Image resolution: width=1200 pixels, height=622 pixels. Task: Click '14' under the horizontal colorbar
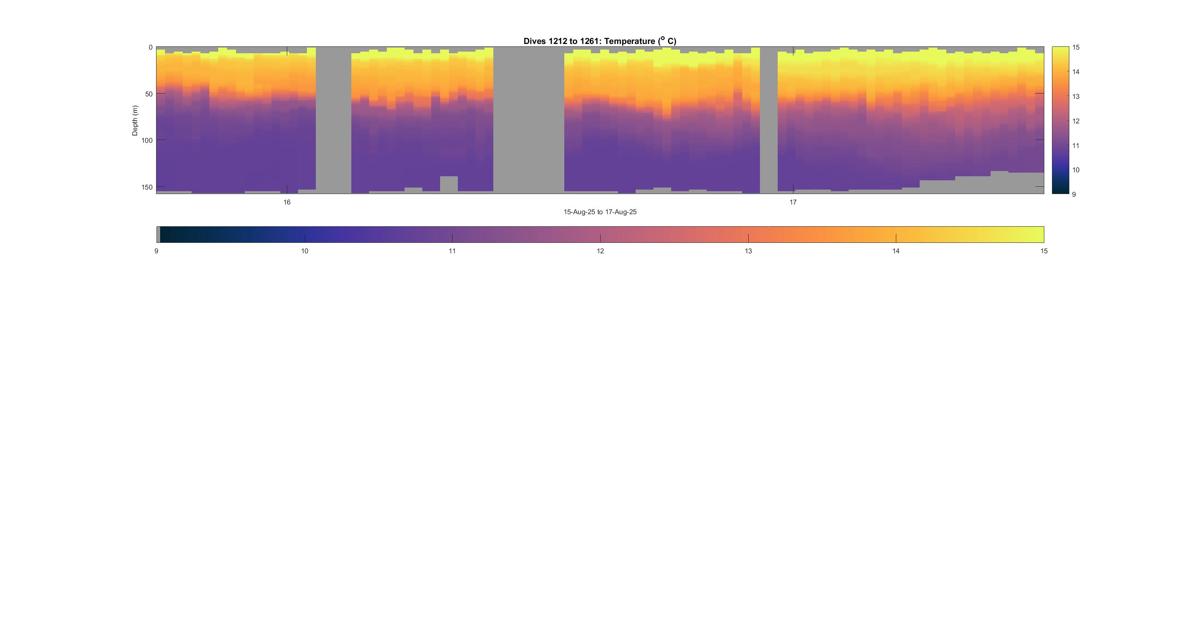click(896, 251)
